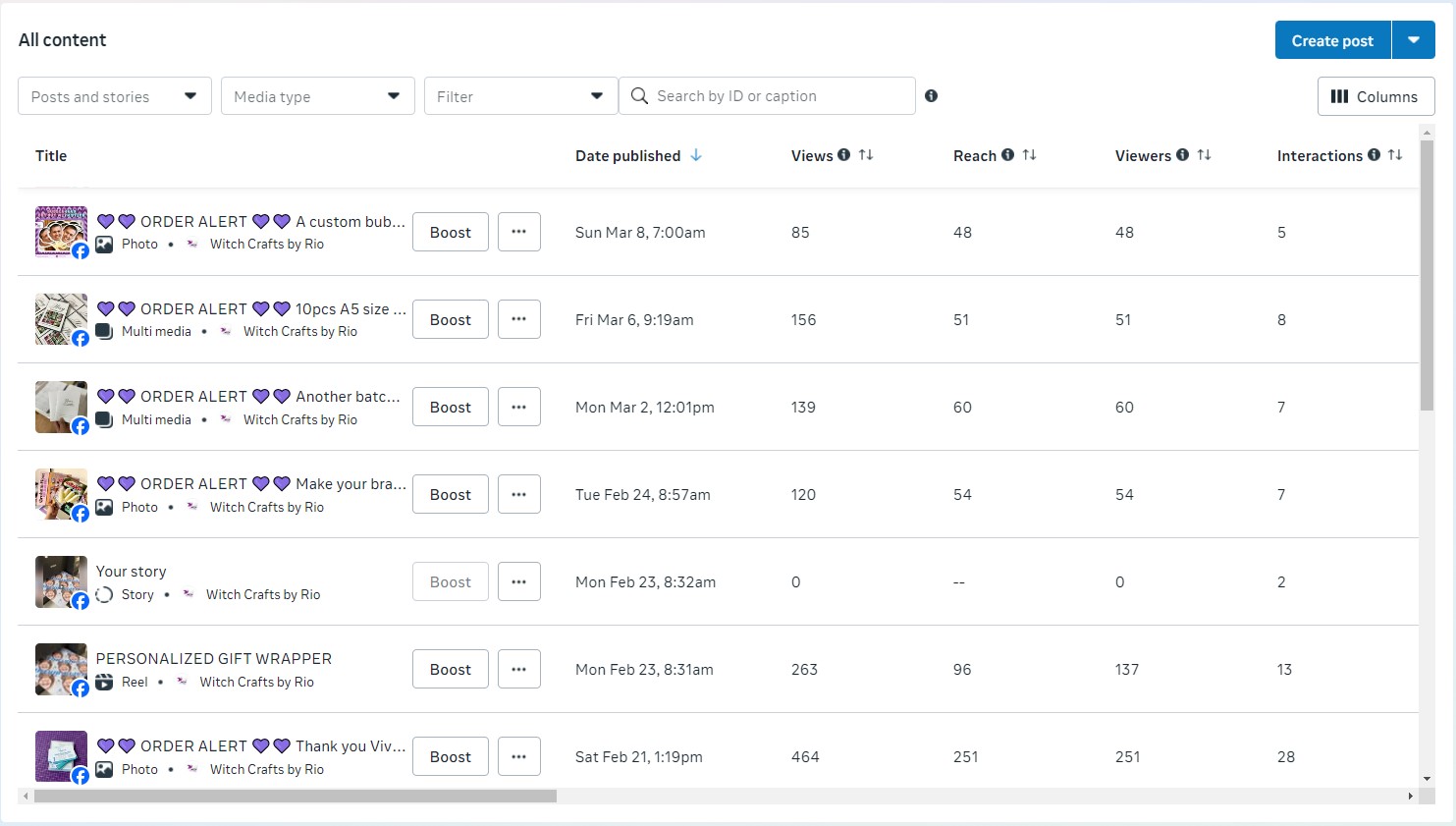Screen dimensions: 1456x826
Task: Click the Search by ID or caption field
Action: click(776, 96)
